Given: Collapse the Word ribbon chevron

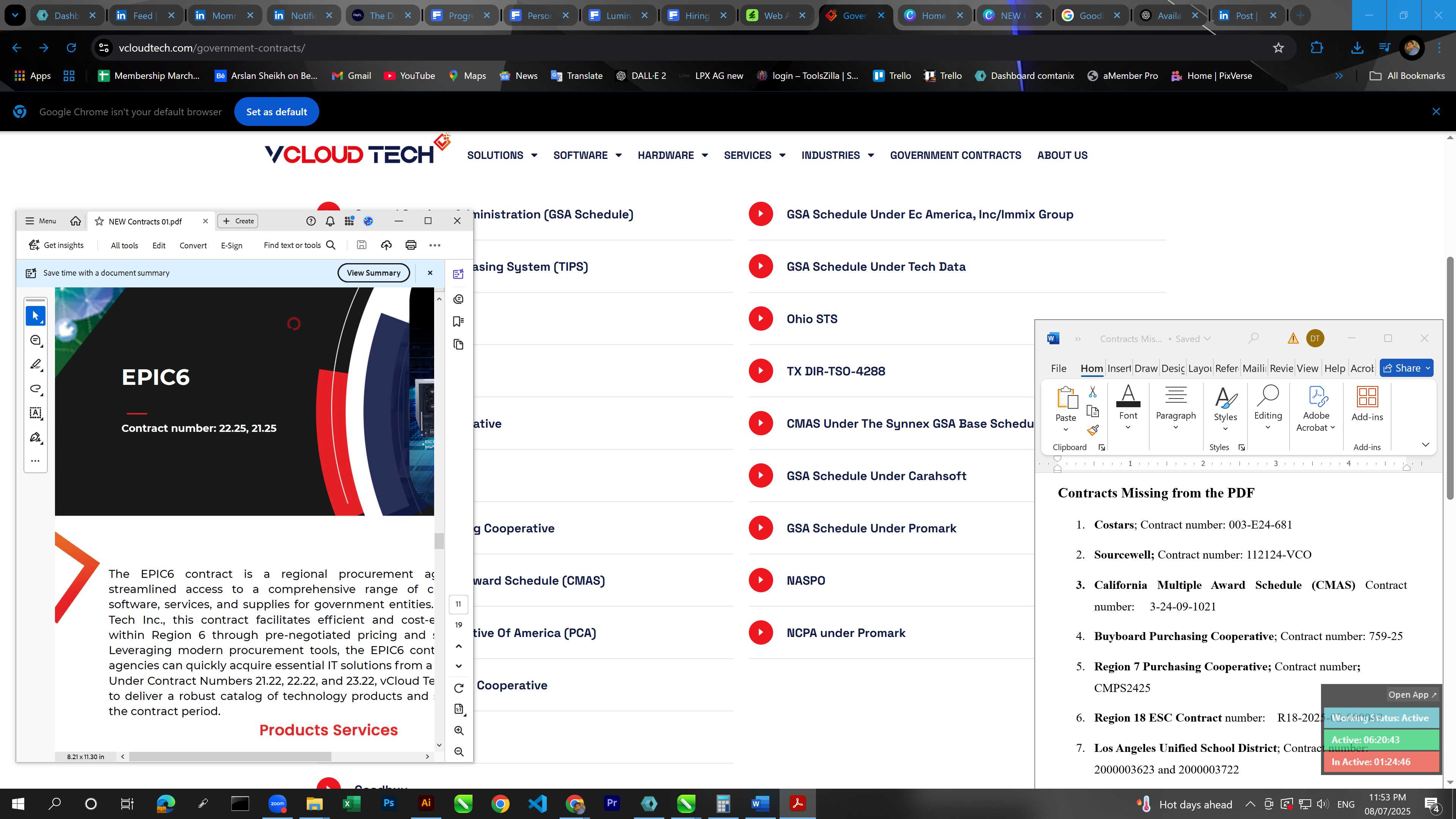Looking at the screenshot, I should 1425,445.
